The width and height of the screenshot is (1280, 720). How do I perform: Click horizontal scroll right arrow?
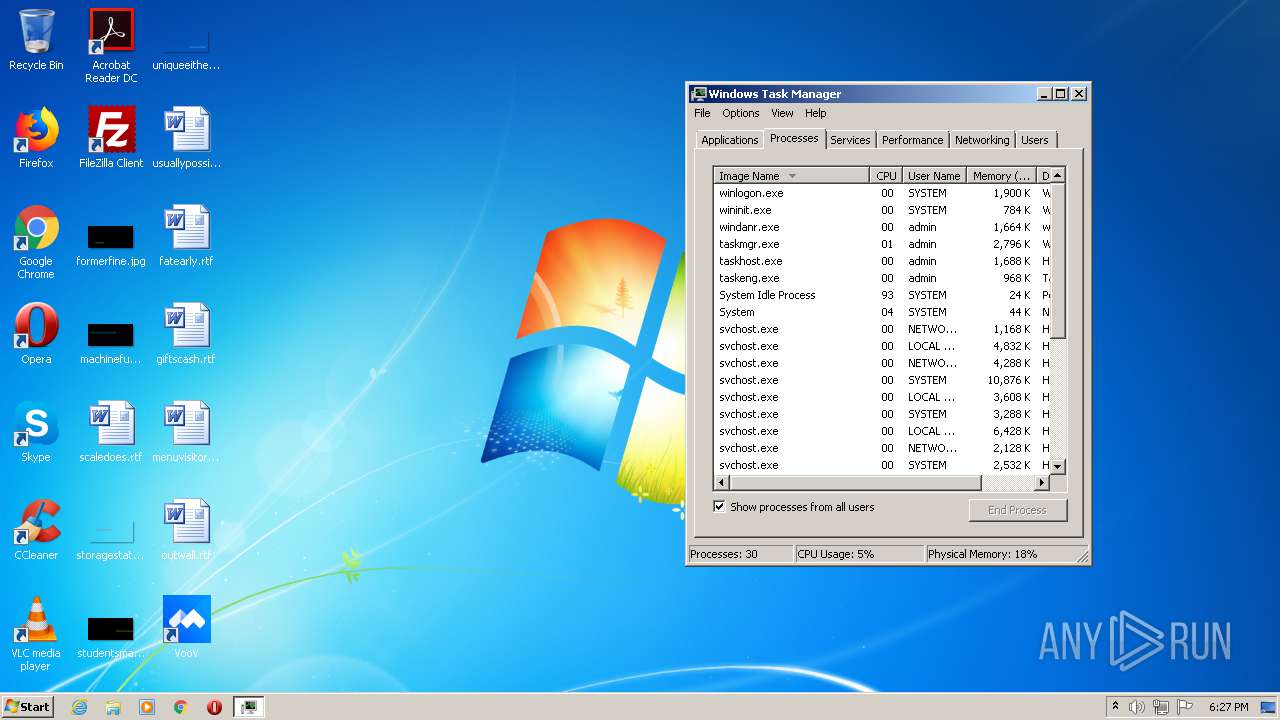pos(1041,483)
